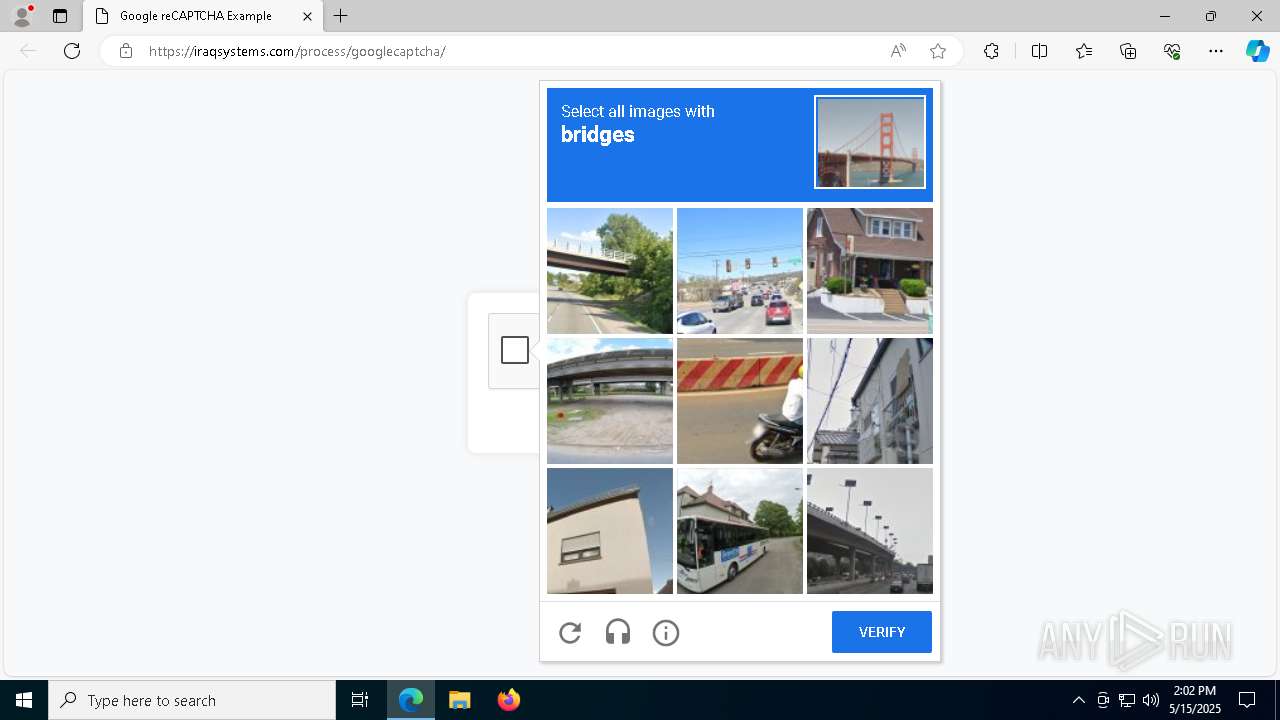Select the elevated highway with lampposts tile
The height and width of the screenshot is (720, 1280).
coord(870,531)
